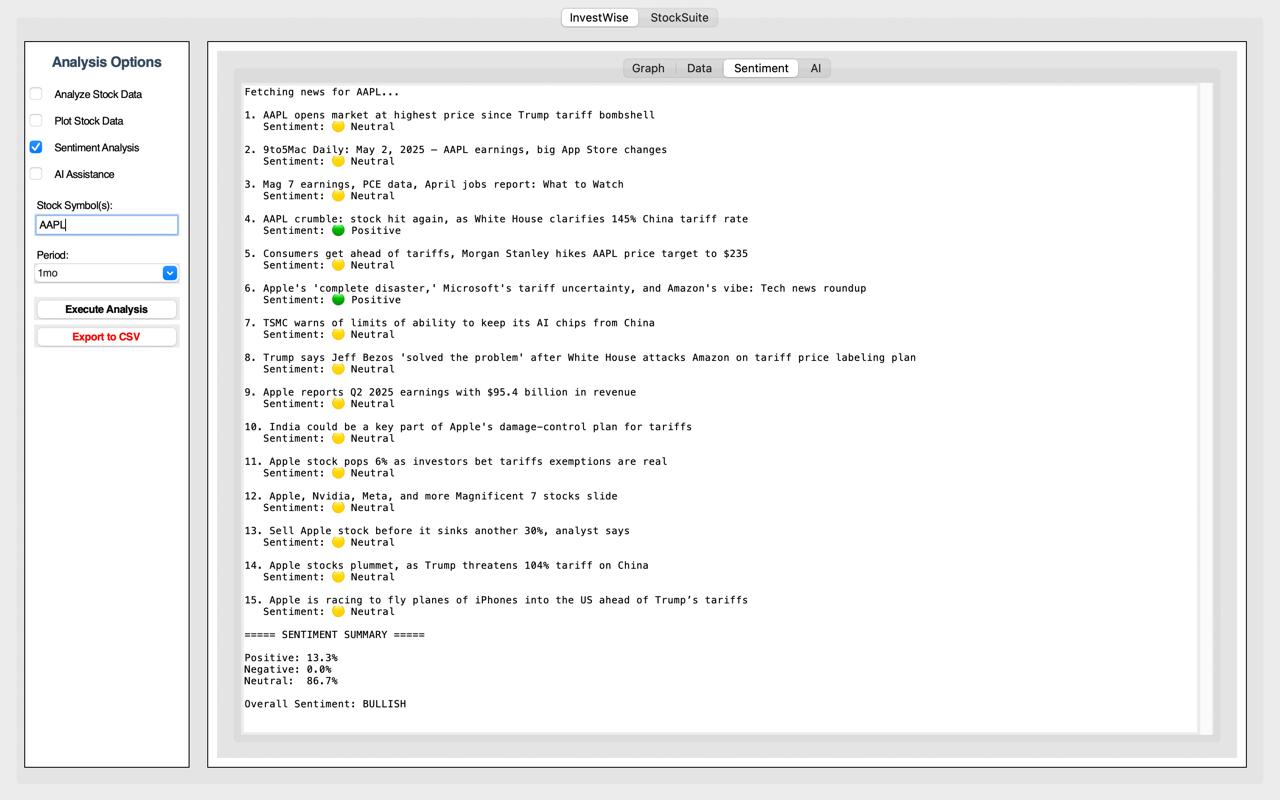This screenshot has width=1280, height=800.
Task: Click the Execute Analysis button
Action: point(106,309)
